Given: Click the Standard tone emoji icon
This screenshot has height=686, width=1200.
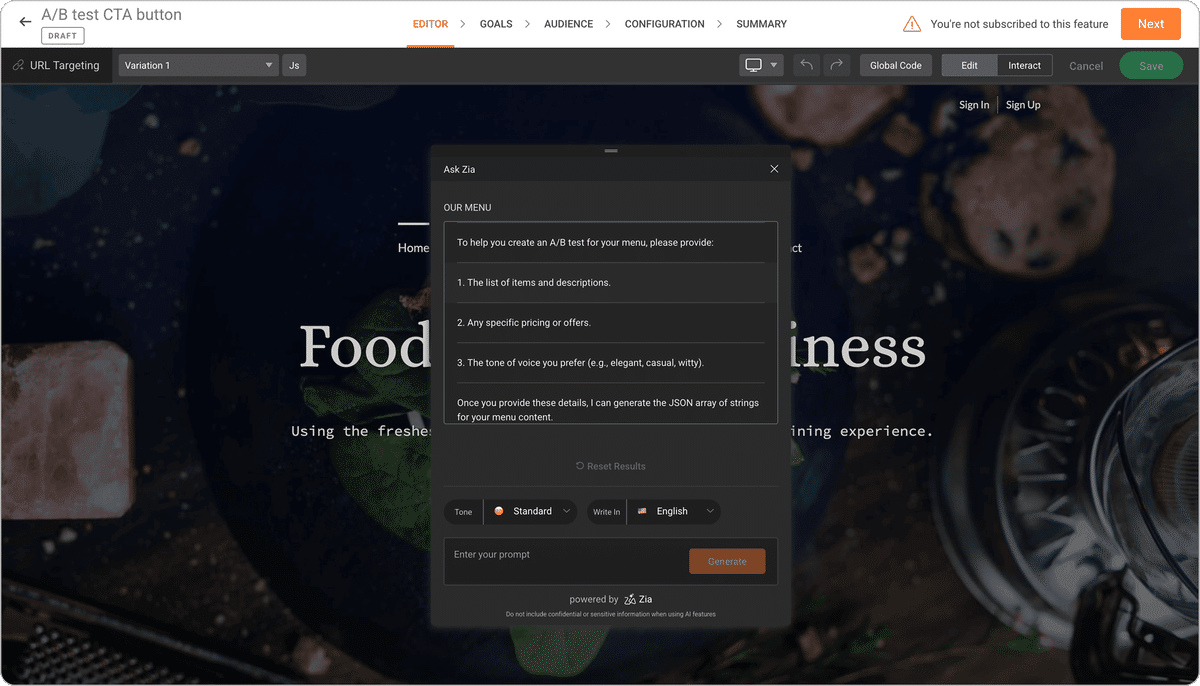Looking at the screenshot, I should 499,511.
